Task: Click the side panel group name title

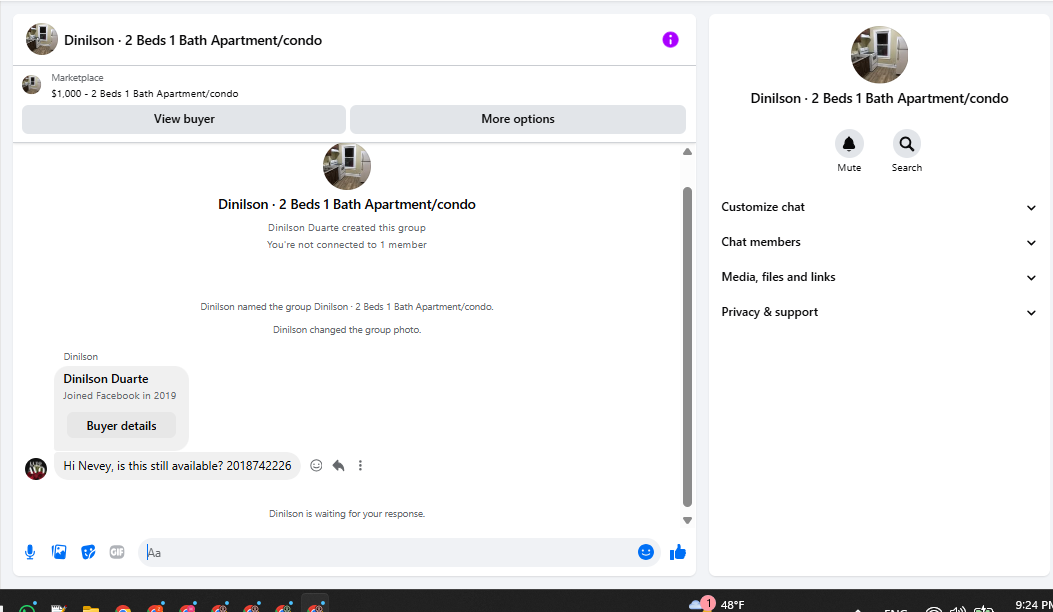Action: pyautogui.click(x=879, y=98)
